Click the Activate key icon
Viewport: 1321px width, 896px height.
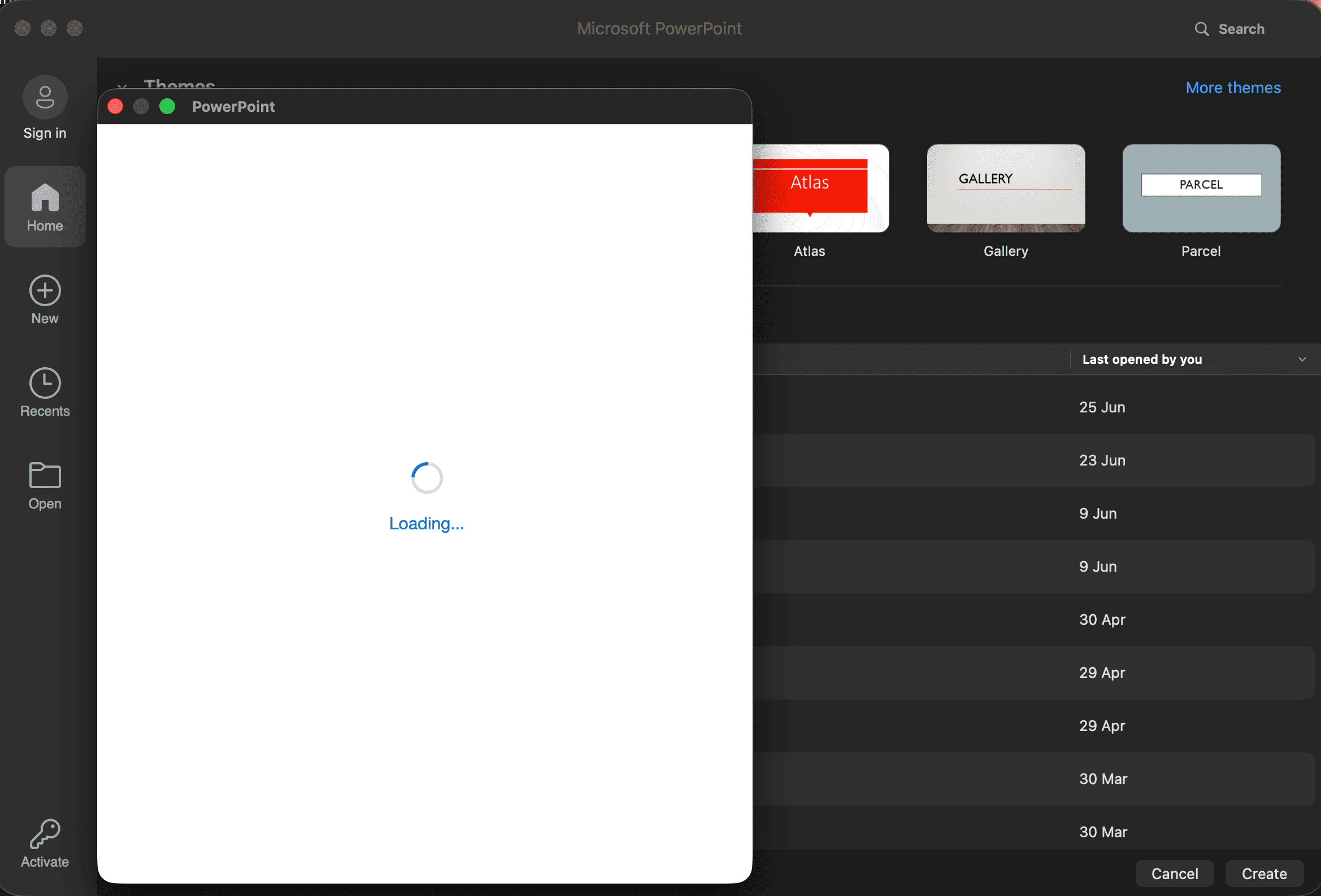point(45,833)
